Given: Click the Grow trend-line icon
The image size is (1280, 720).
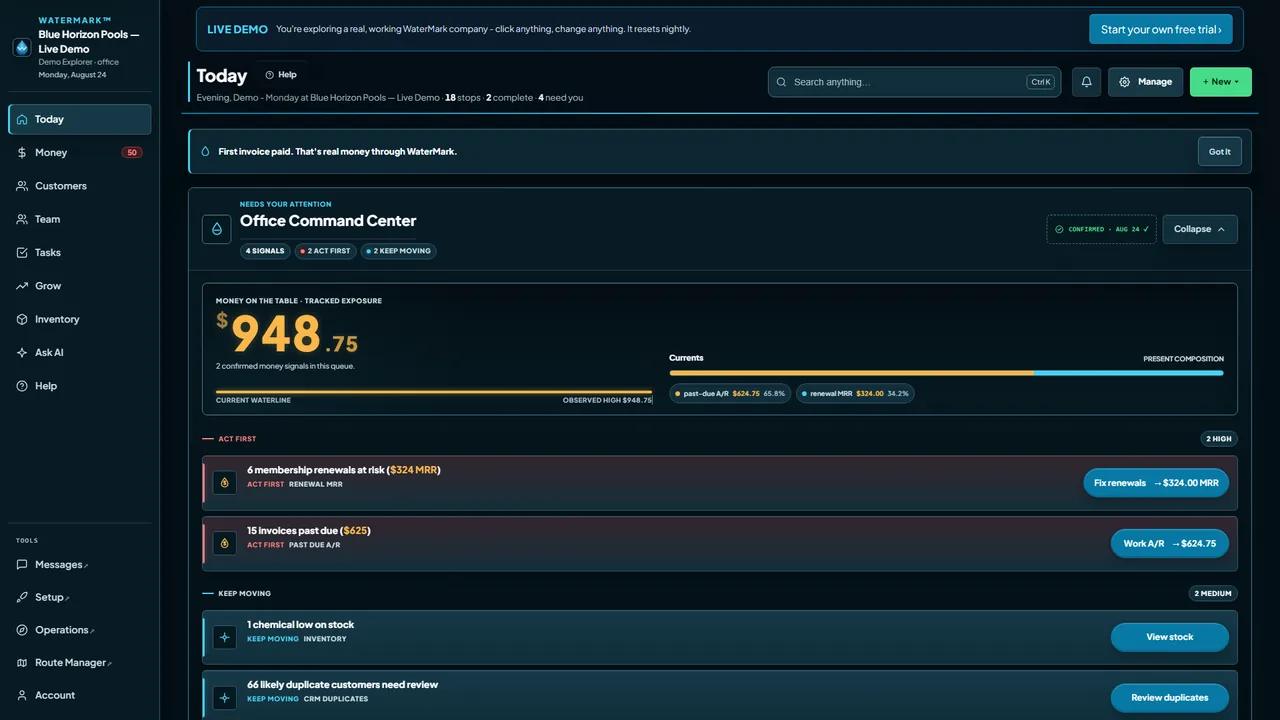Looking at the screenshot, I should pos(22,286).
